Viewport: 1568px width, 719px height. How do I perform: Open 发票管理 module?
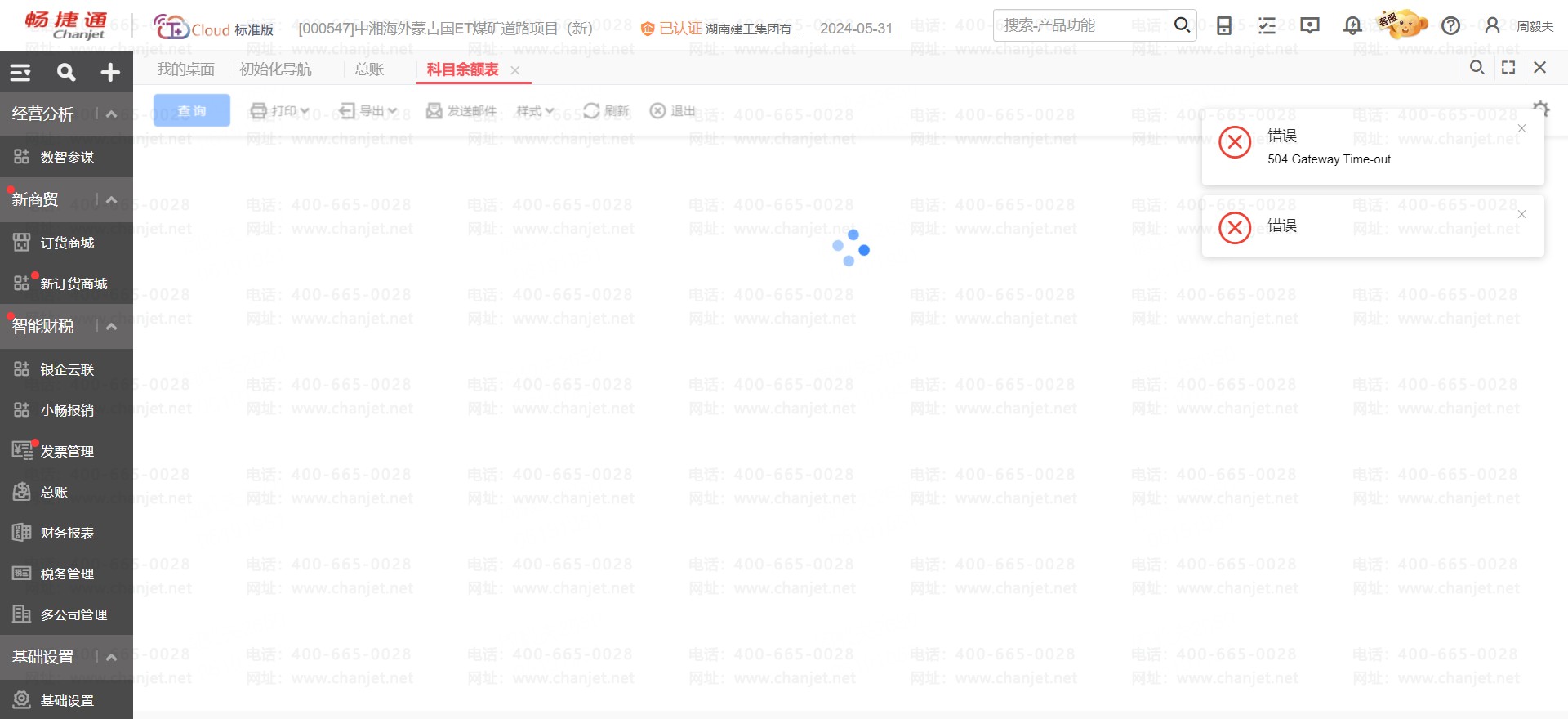click(x=66, y=451)
